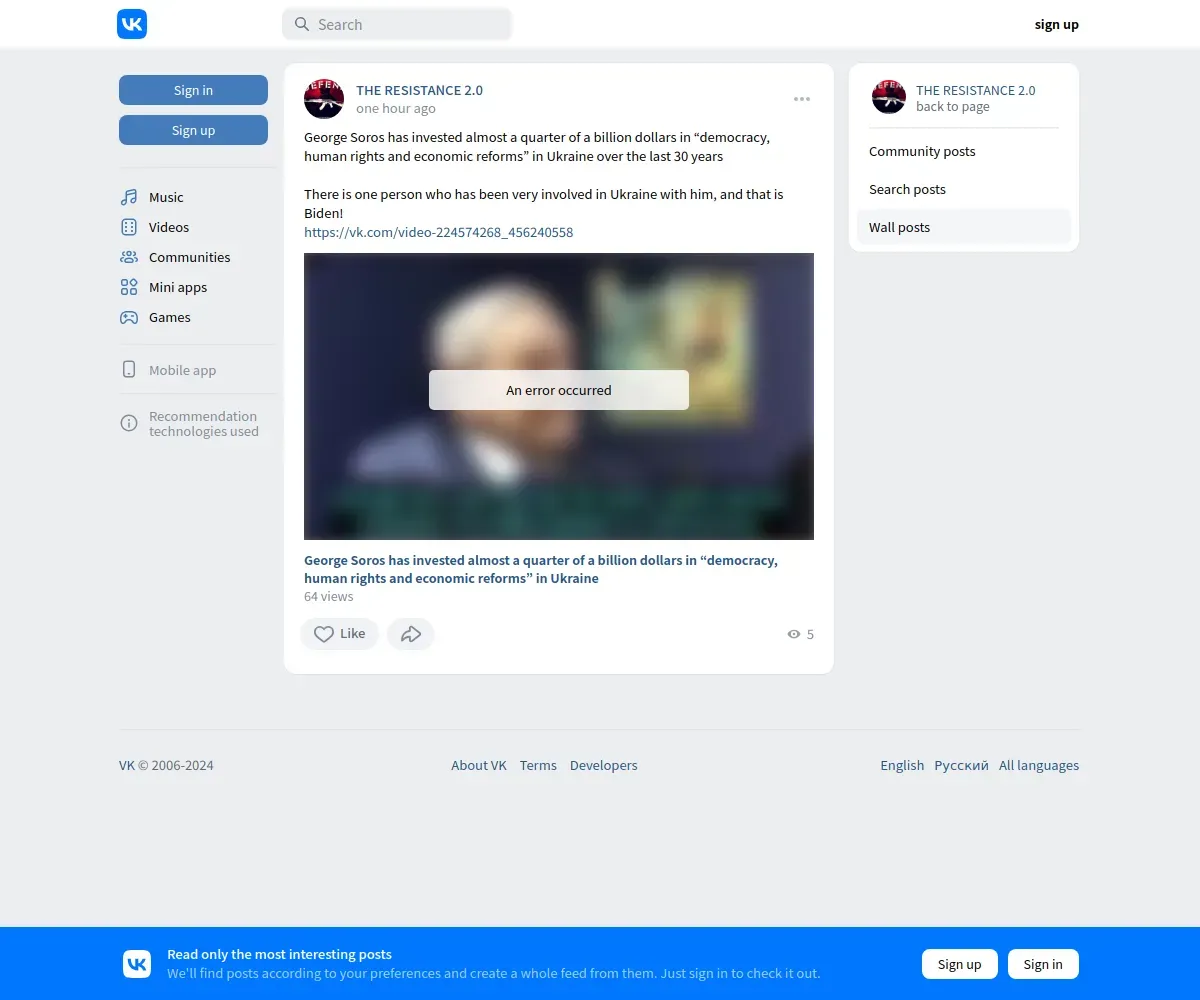The height and width of the screenshot is (1000, 1200).
Task: Click the VK logo in bottom banner
Action: (x=137, y=964)
